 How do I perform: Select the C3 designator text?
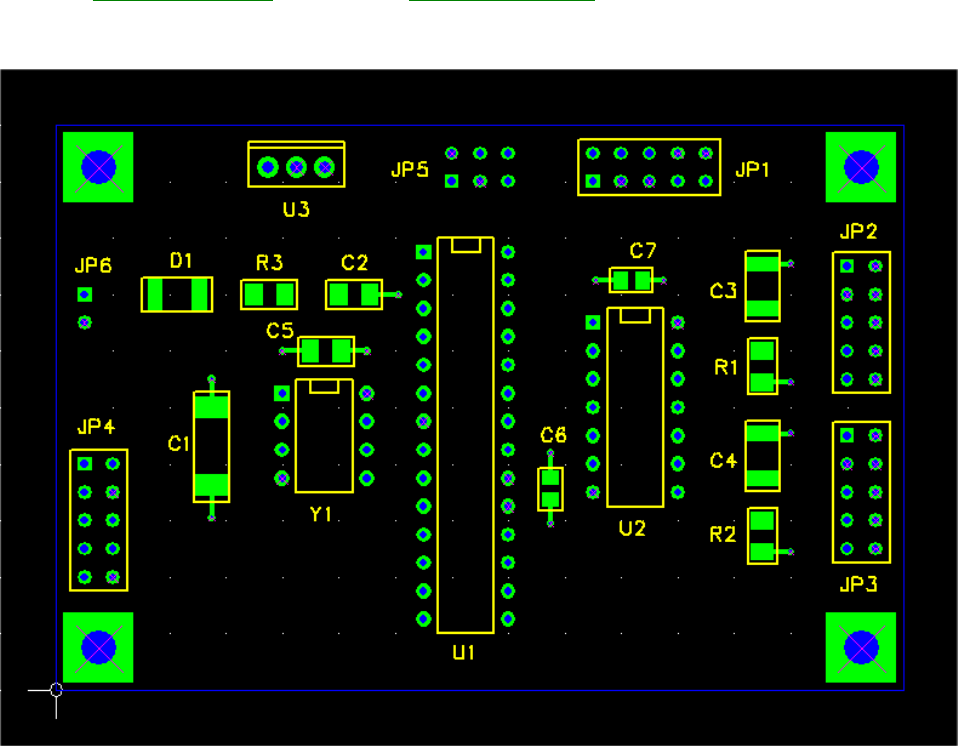(723, 291)
